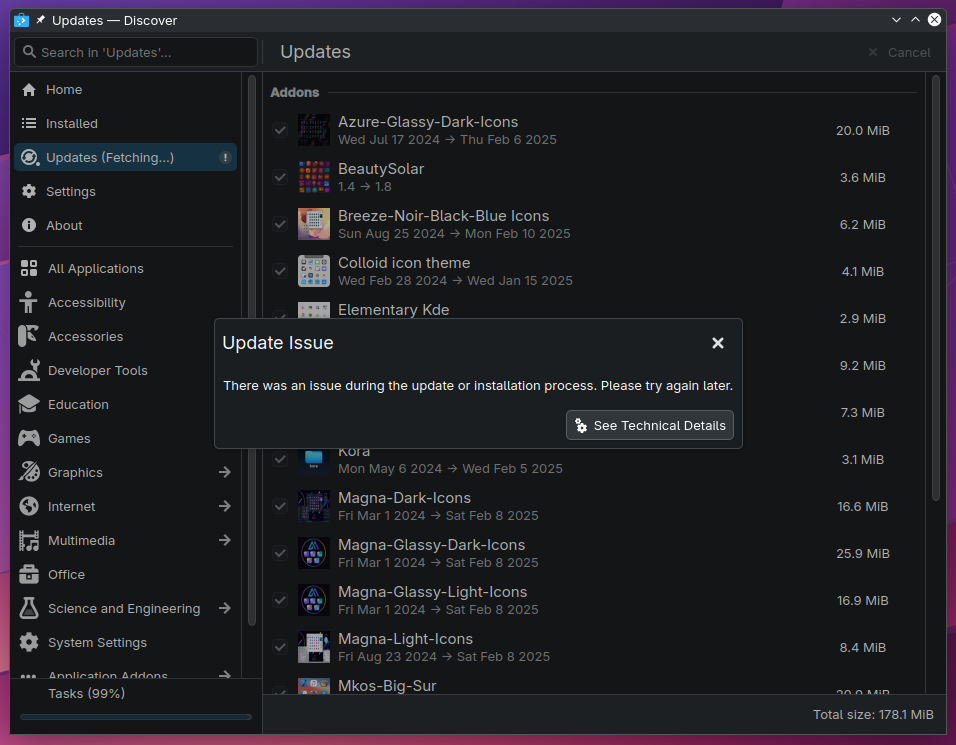Uncheck Magna-Light-Icons checkbox
The height and width of the screenshot is (745, 956).
click(280, 647)
